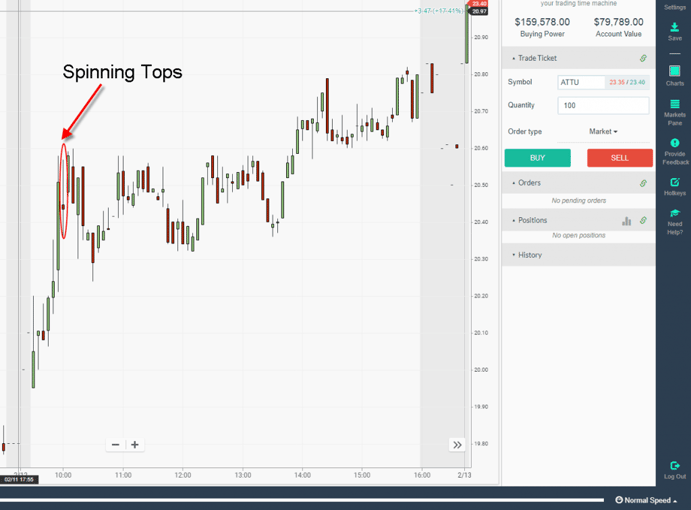This screenshot has width=691, height=510.
Task: Click the playback progress slider bar
Action: 302,500
